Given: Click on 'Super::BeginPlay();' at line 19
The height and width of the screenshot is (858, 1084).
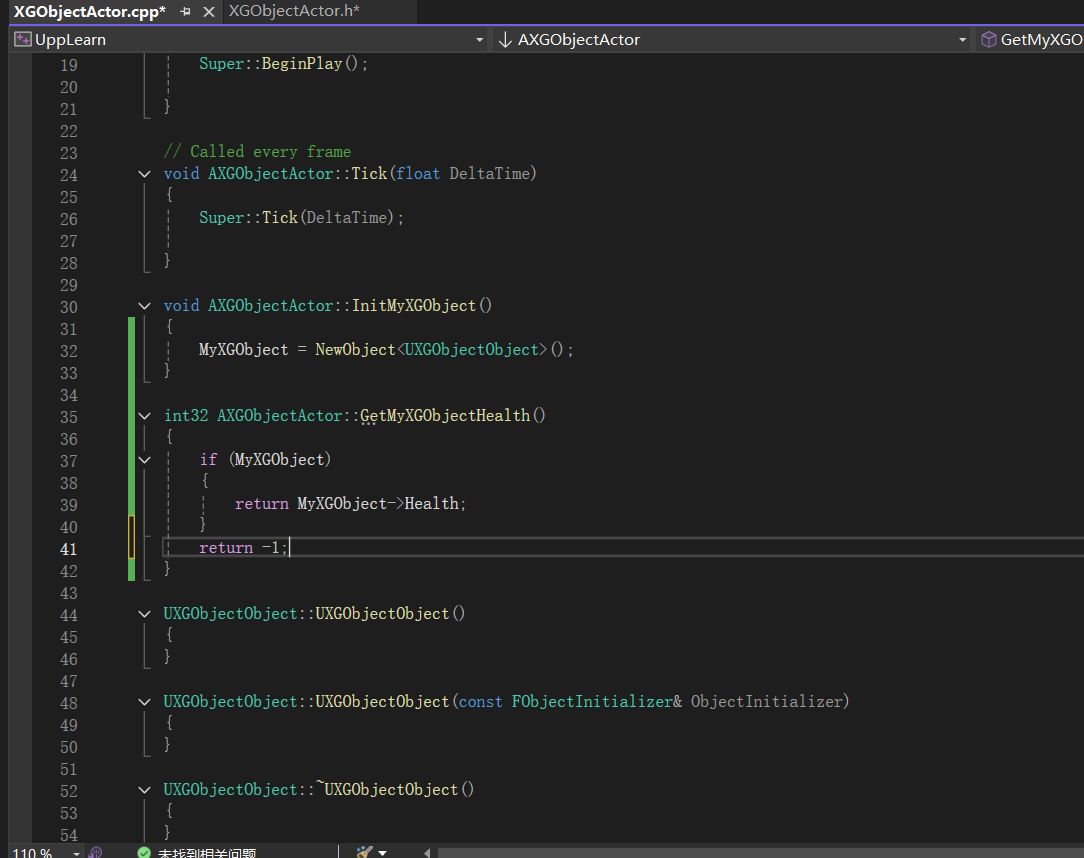Looking at the screenshot, I should [283, 64].
